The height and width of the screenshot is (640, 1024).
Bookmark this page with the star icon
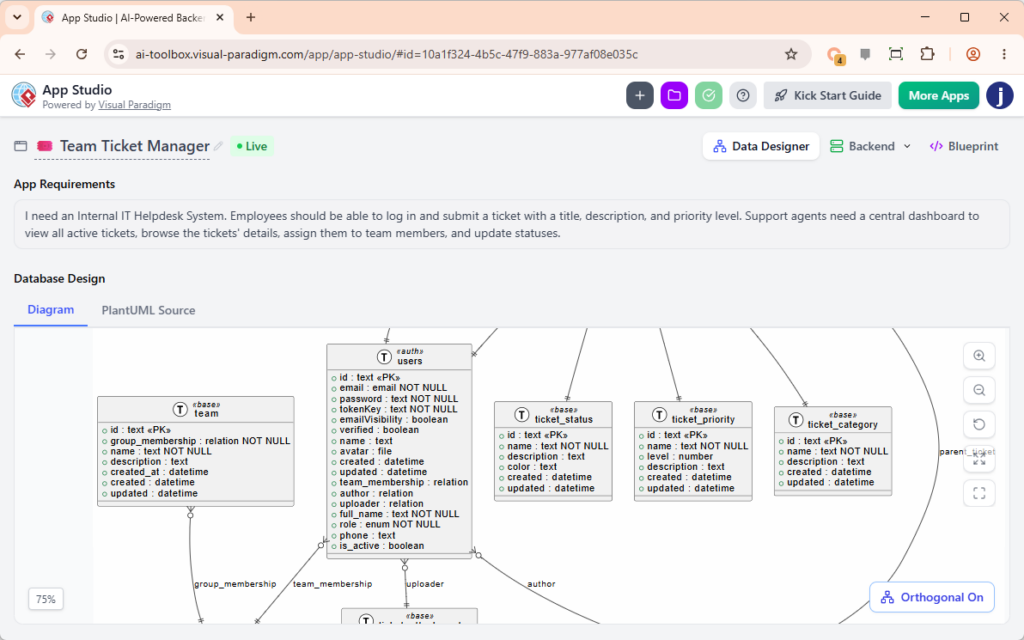pyautogui.click(x=791, y=54)
